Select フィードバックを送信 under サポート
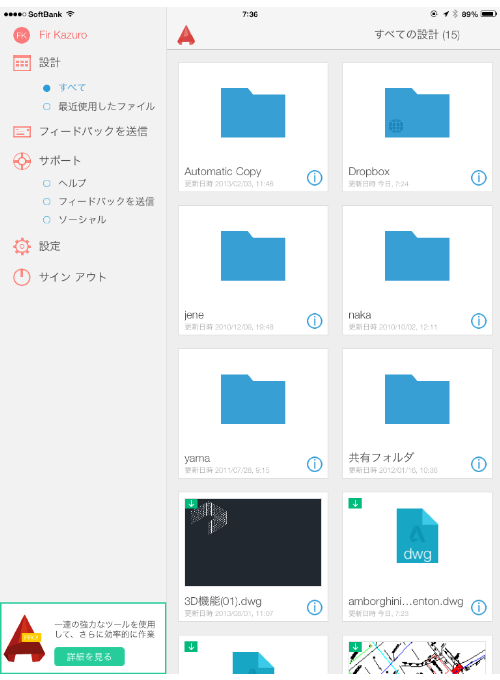The height and width of the screenshot is (680, 500). pos(106,202)
